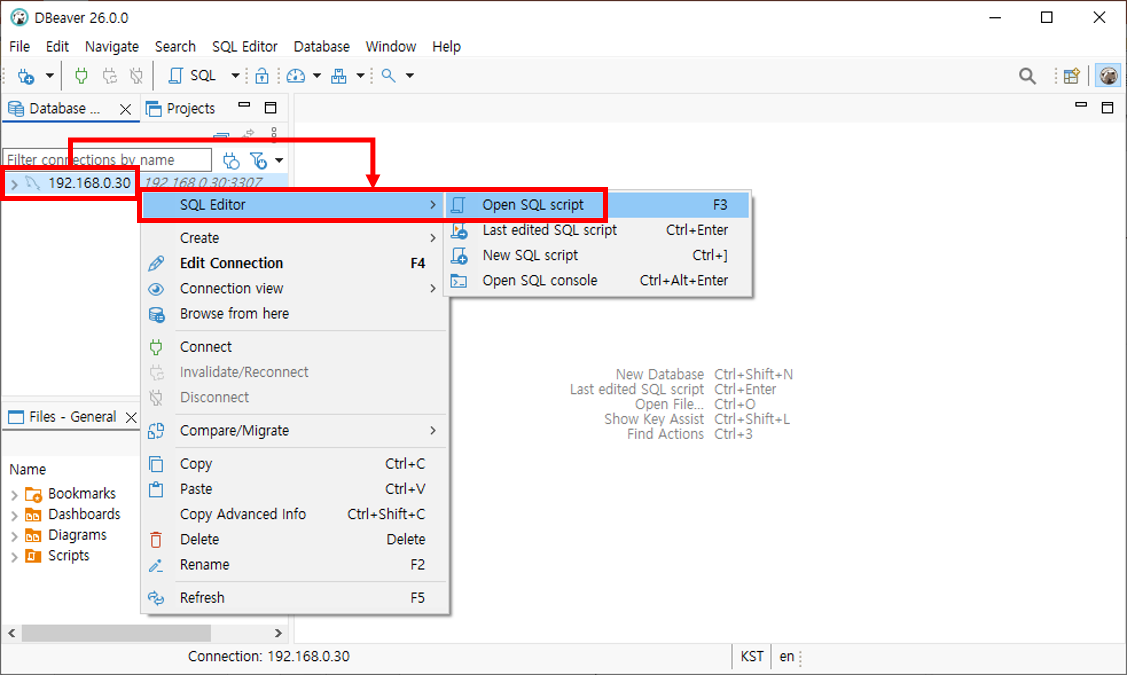Choose SQL Editor in the context menu
1127x675 pixels.
click(x=294, y=205)
